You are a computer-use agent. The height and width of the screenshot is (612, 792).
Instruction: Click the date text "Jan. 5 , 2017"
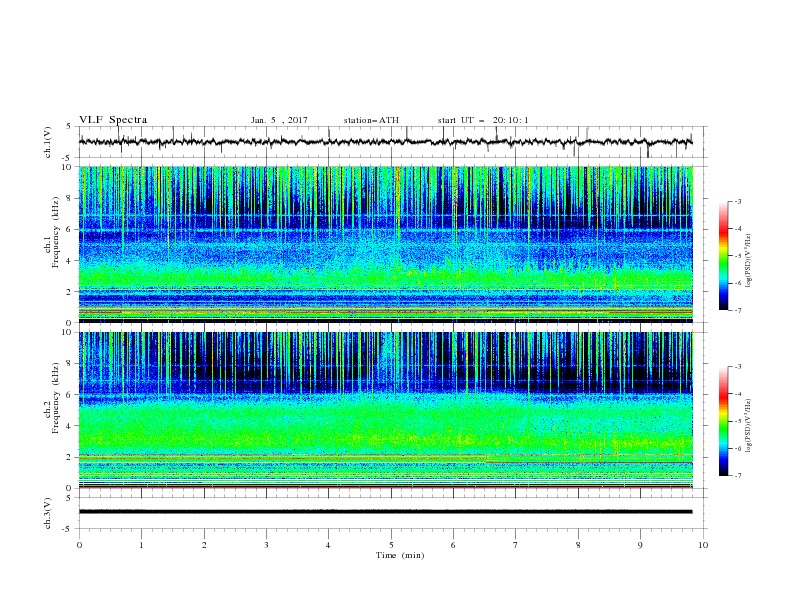pos(279,120)
